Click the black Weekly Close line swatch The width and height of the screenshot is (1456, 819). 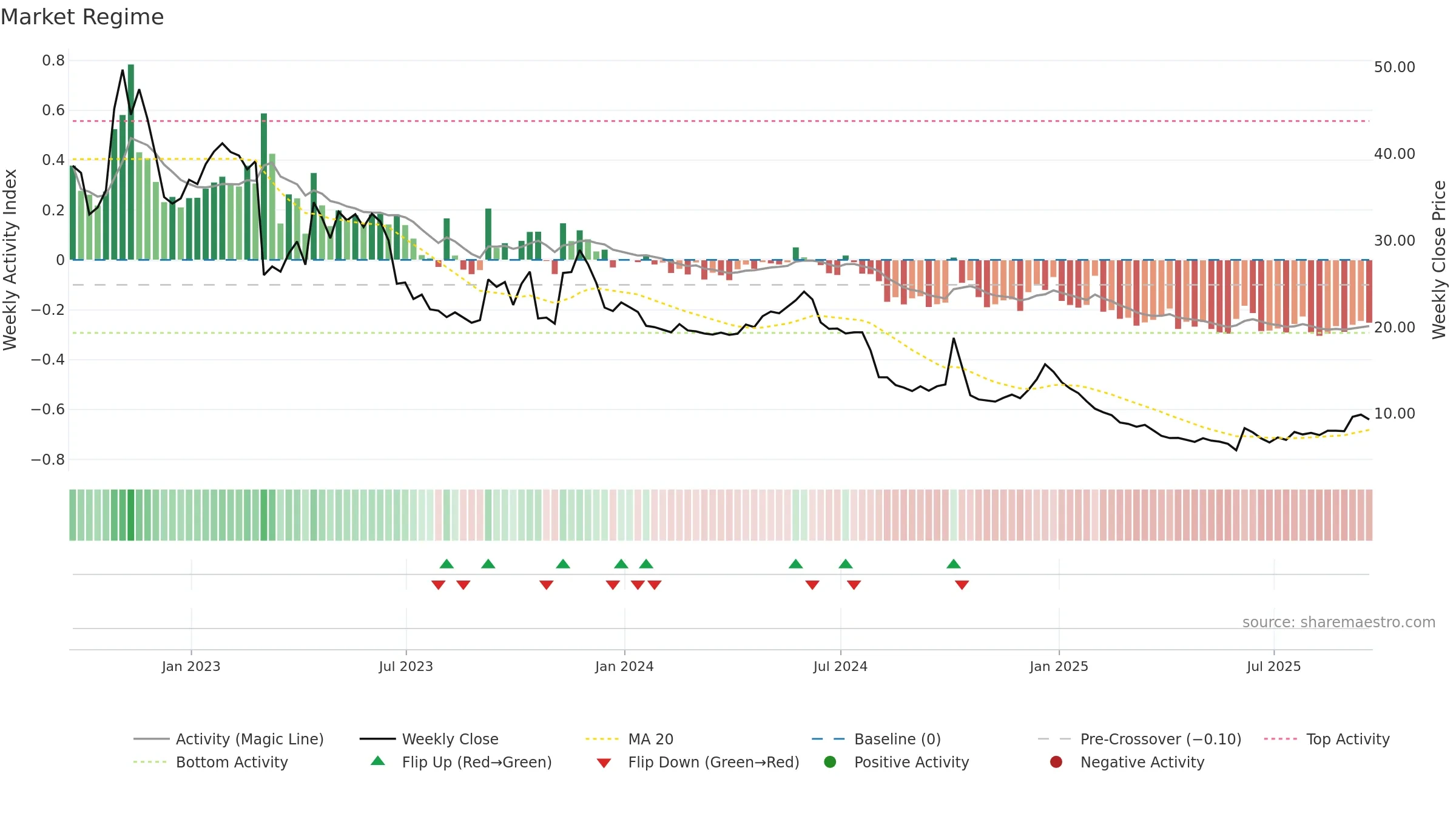coord(377,739)
